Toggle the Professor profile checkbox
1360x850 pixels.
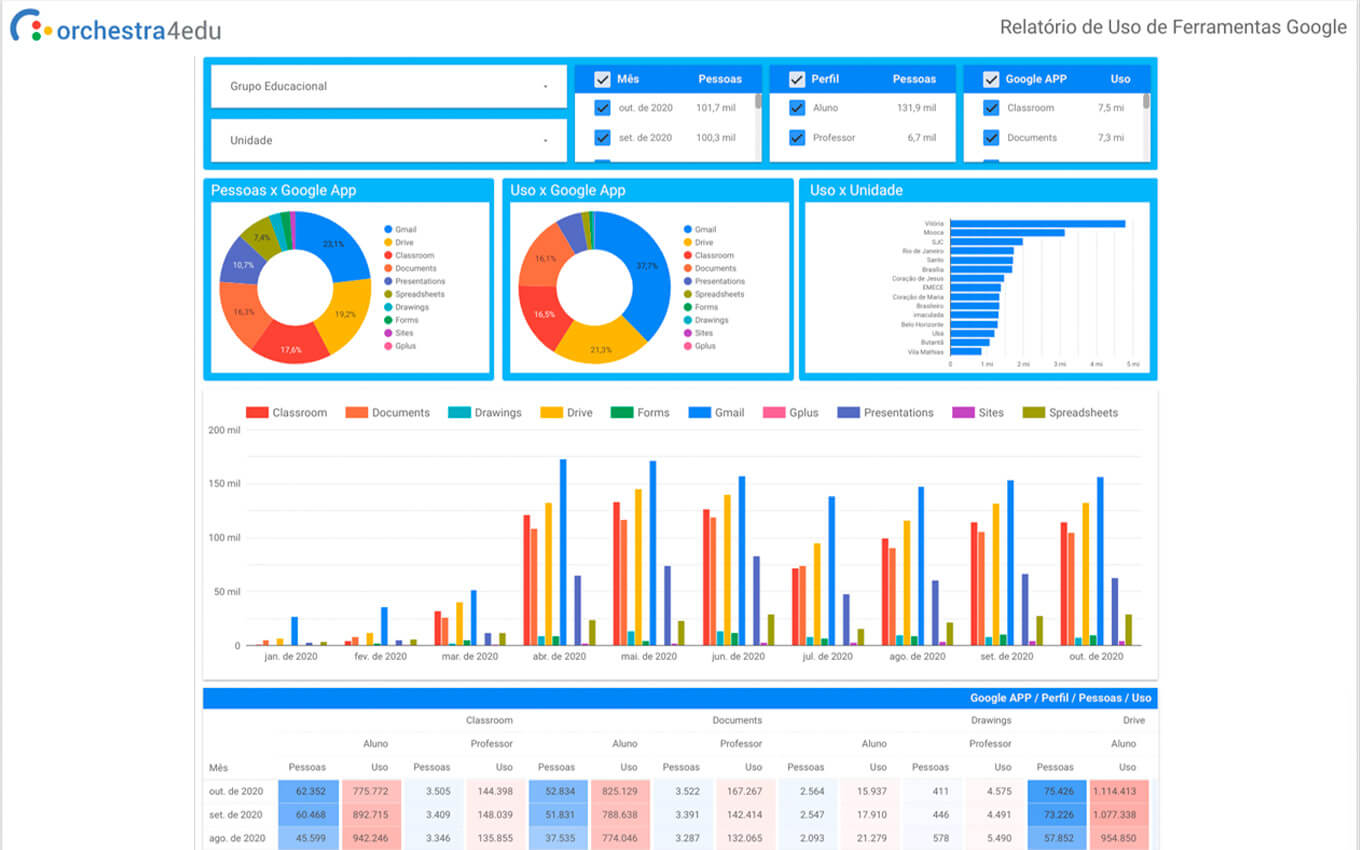(797, 138)
